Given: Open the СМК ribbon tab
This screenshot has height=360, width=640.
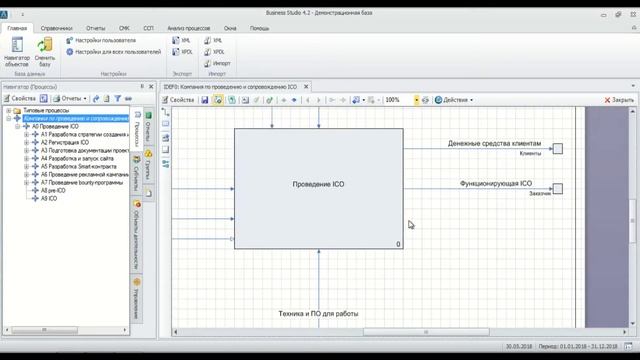Looking at the screenshot, I should pyautogui.click(x=124, y=28).
